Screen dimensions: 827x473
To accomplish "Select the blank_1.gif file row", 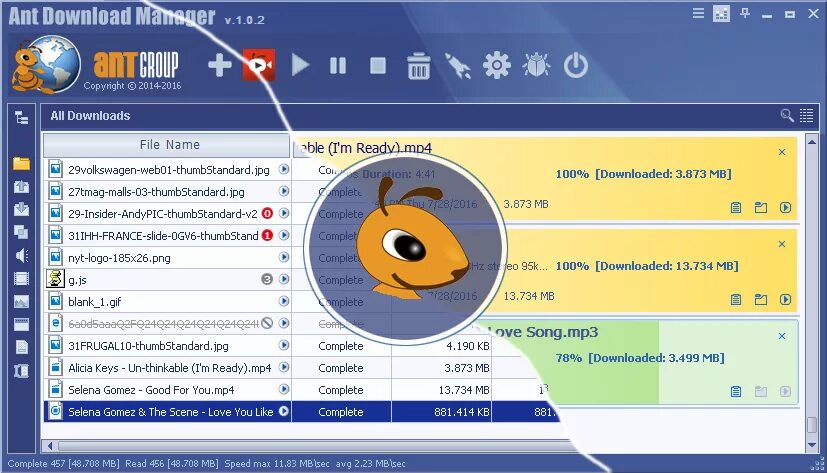I will [168, 302].
